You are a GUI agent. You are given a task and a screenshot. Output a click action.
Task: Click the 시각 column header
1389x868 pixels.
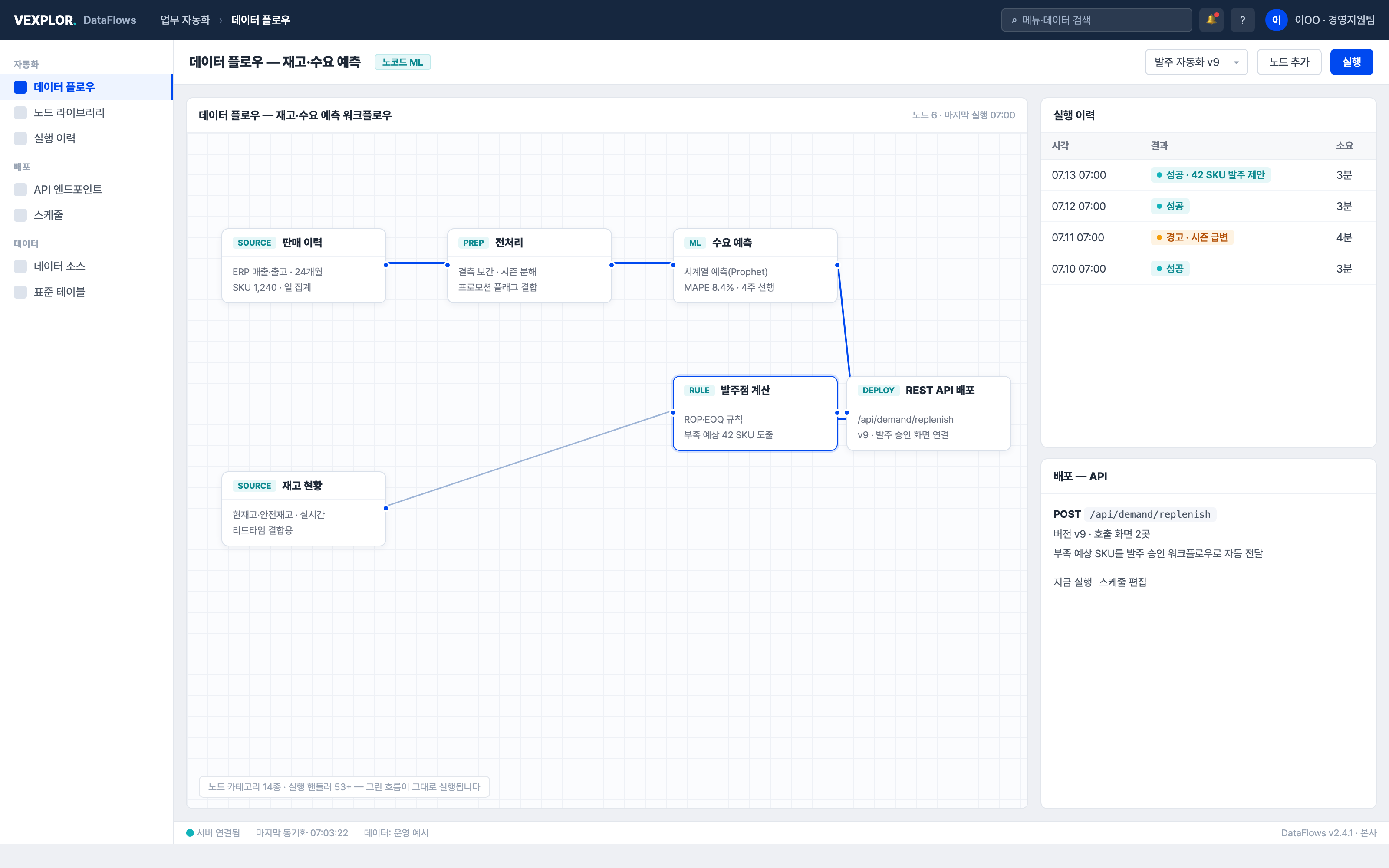coord(1060,146)
